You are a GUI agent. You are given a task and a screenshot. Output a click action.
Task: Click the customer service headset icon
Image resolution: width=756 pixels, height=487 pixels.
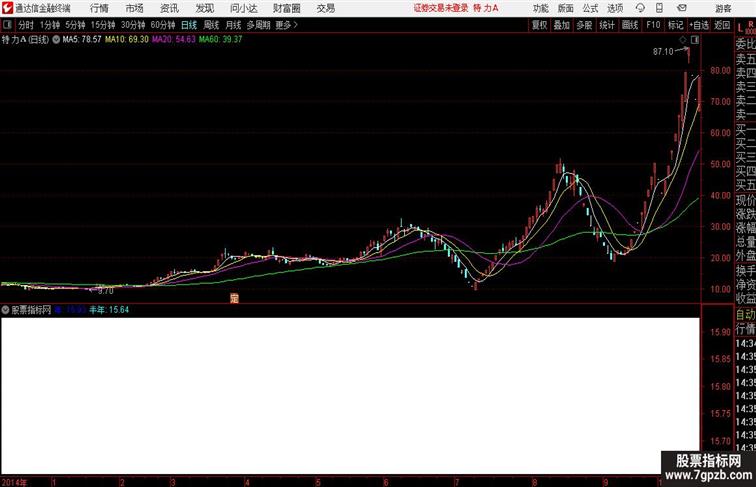click(x=640, y=8)
